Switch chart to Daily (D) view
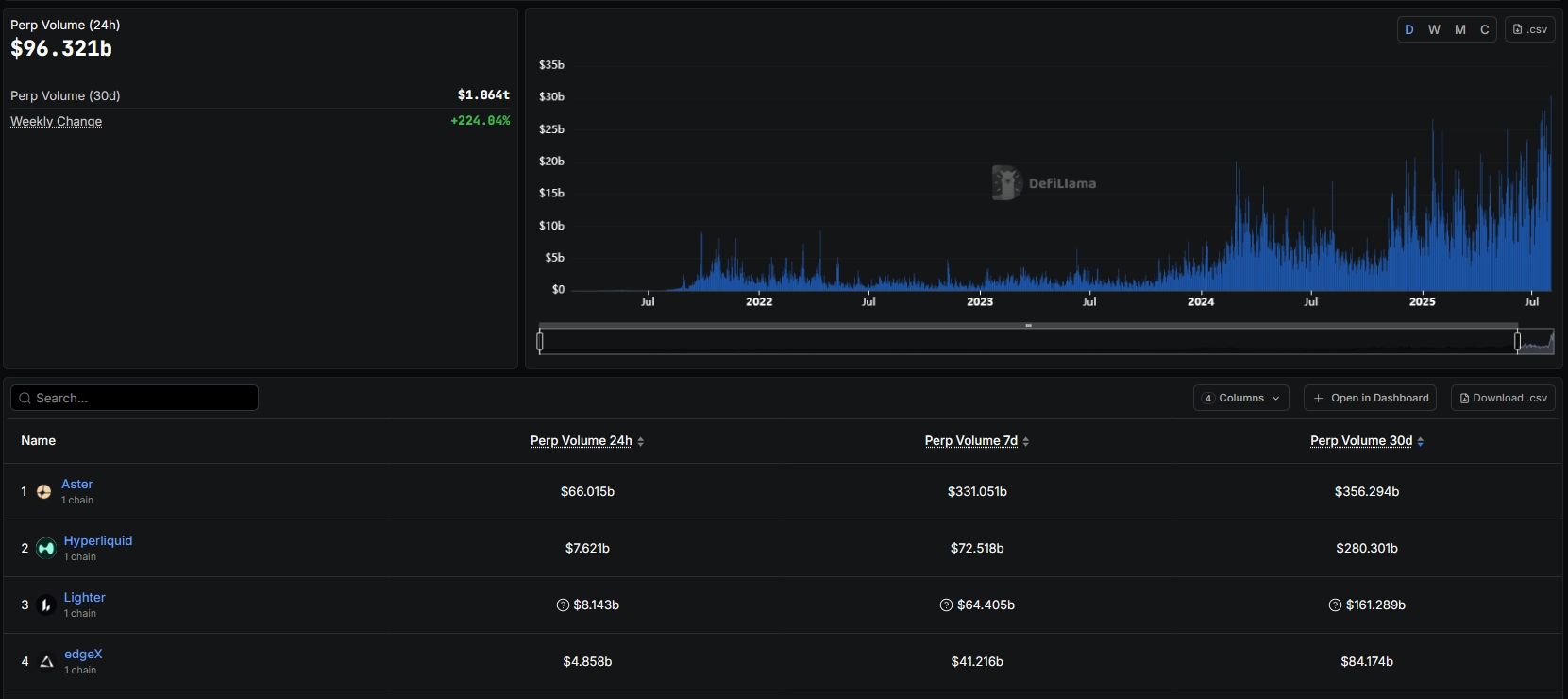 click(1409, 29)
